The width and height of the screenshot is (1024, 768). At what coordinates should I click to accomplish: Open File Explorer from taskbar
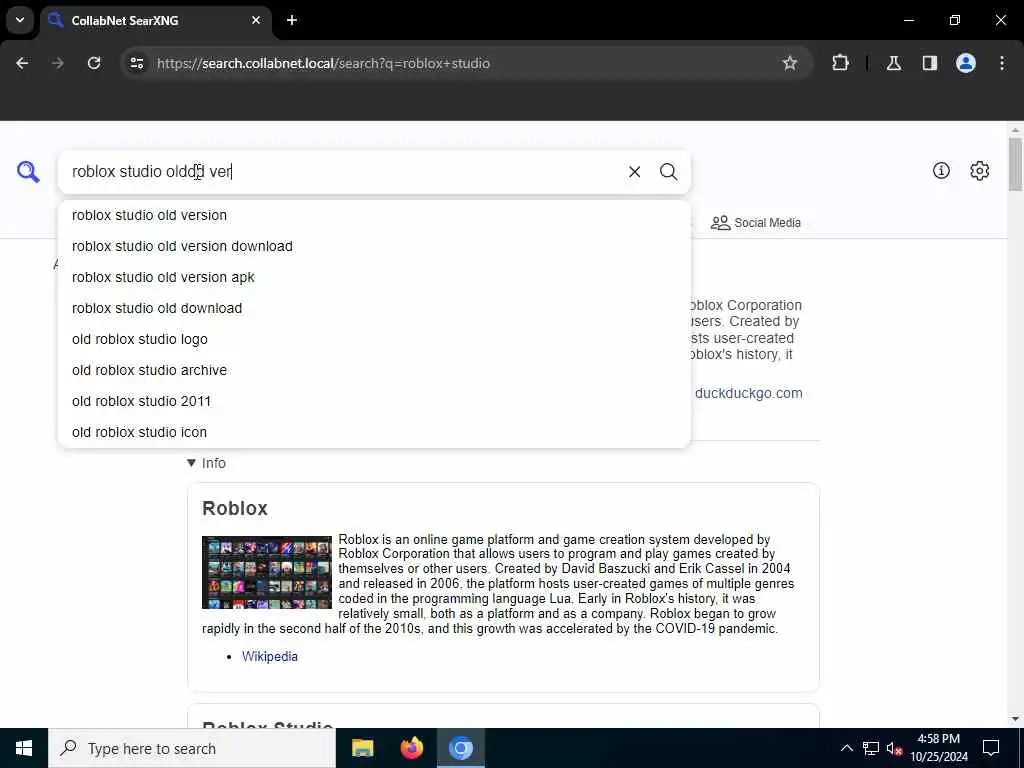362,748
